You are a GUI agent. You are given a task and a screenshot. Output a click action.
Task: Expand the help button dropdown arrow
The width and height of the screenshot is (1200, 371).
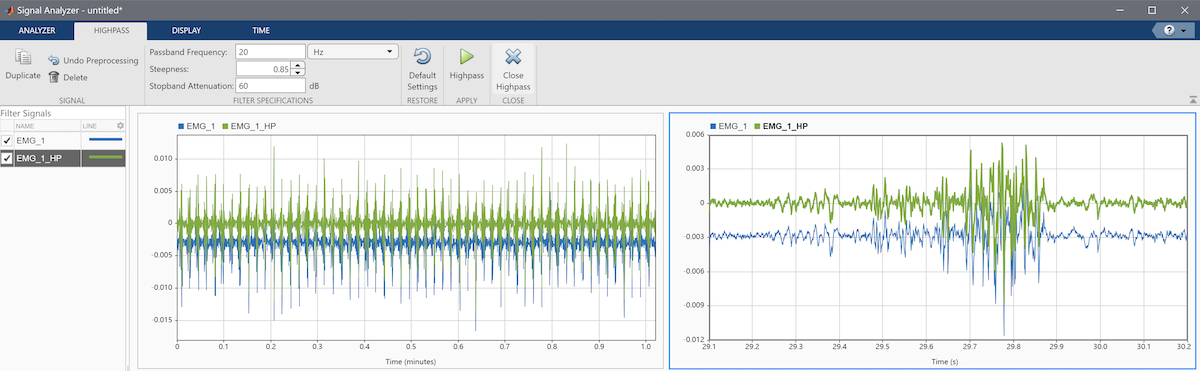[1183, 31]
